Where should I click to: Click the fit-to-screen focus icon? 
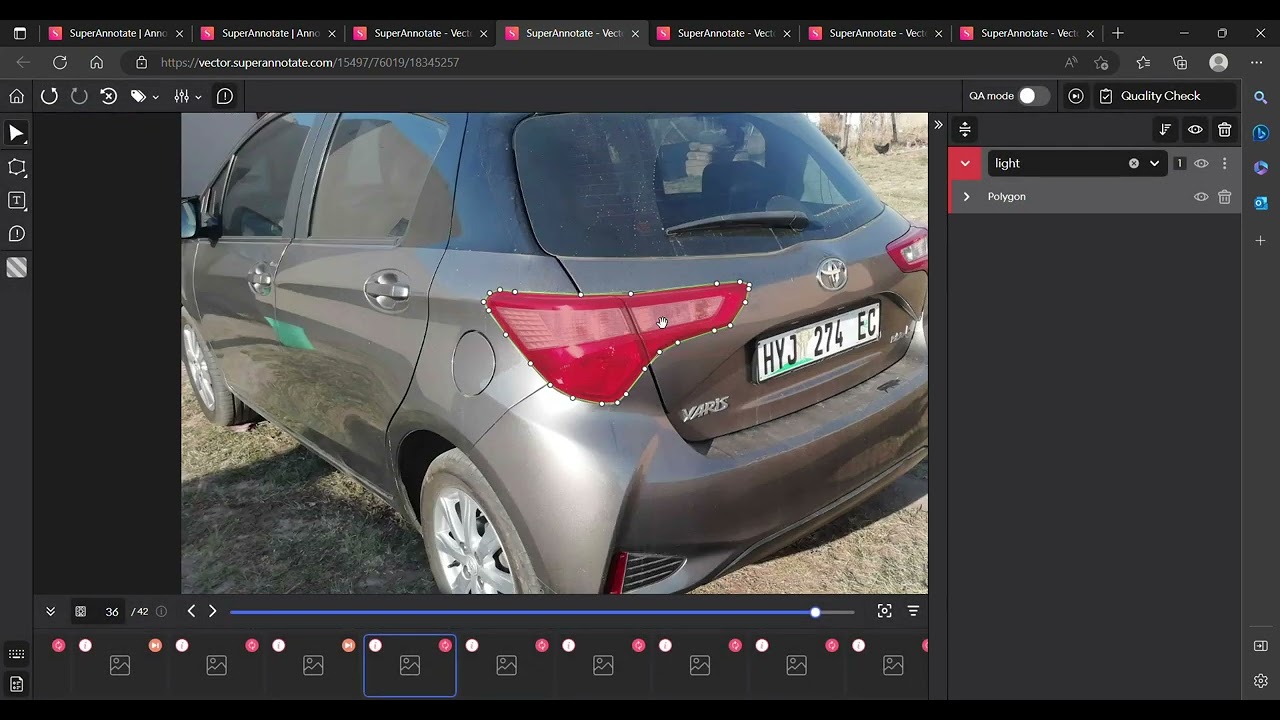click(884, 611)
